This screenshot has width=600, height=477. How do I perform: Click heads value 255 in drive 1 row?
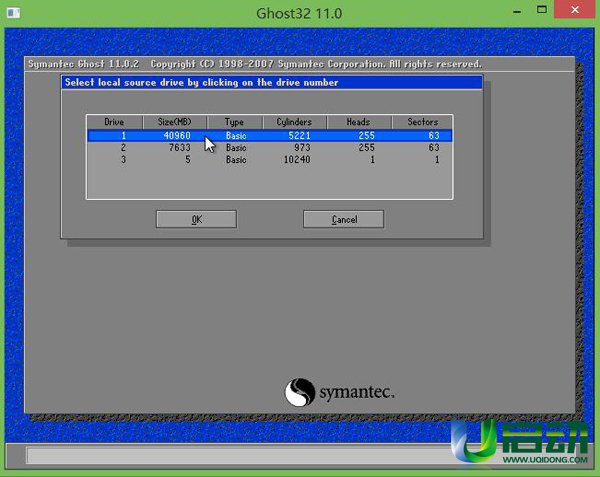point(367,135)
